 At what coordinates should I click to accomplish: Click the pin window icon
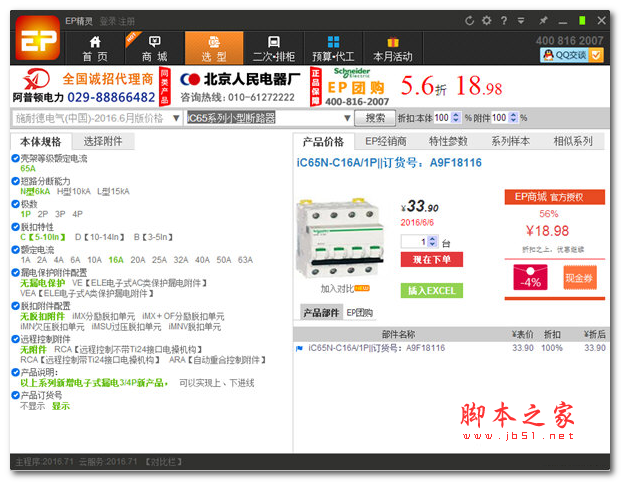coord(543,20)
